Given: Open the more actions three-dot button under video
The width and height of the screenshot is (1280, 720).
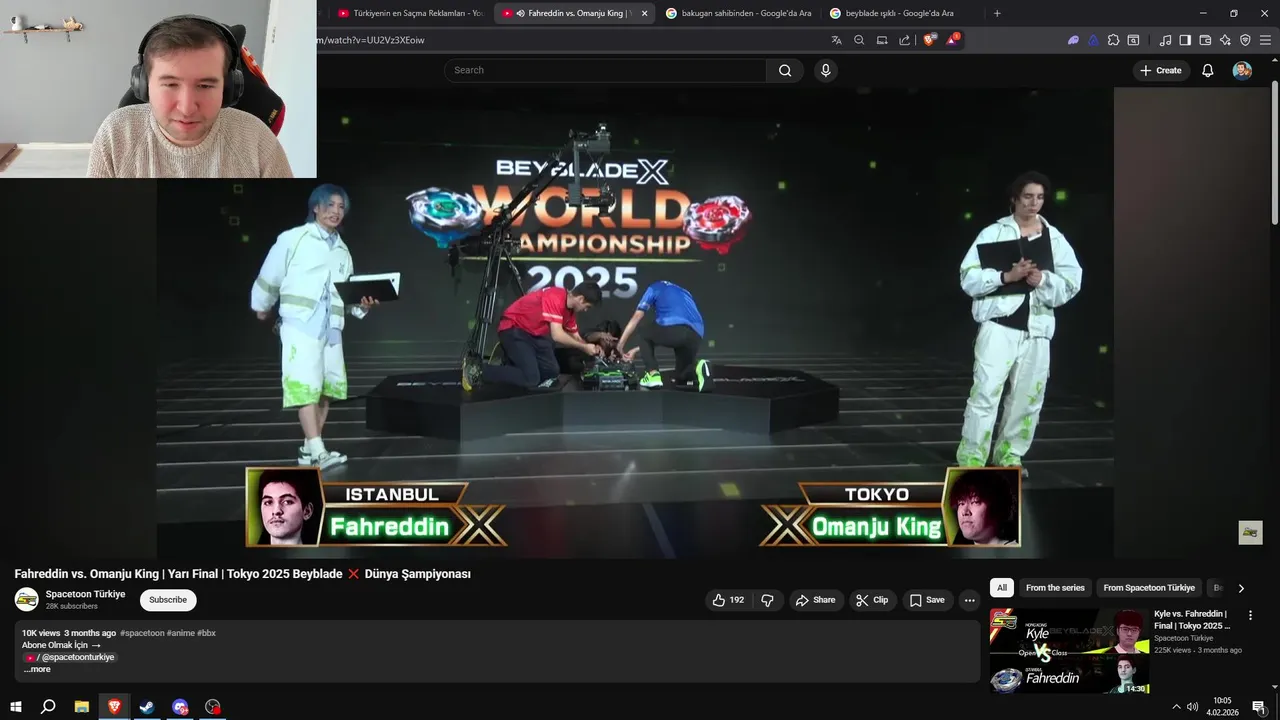Looking at the screenshot, I should [969, 600].
